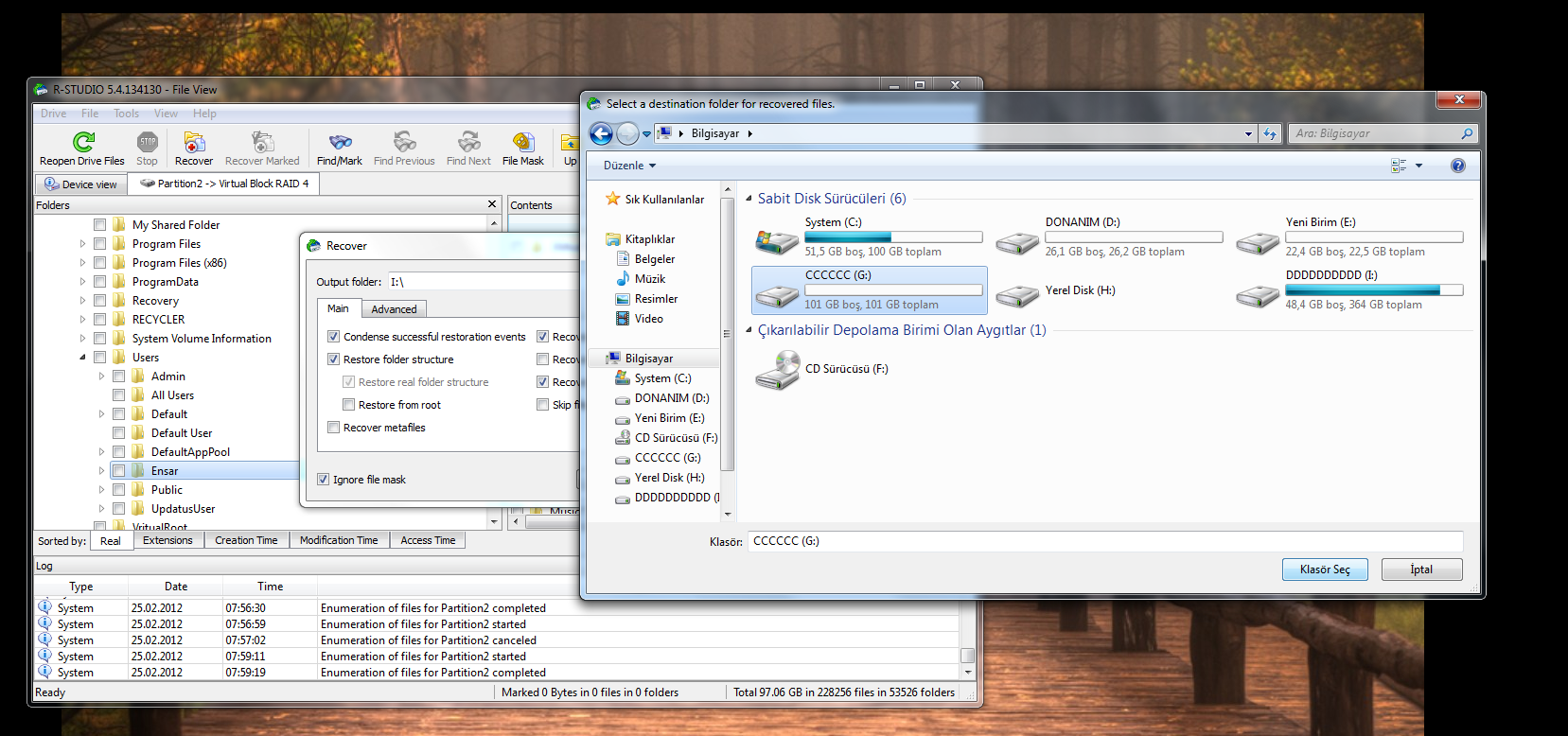Select DONANIM (D:) drive icon
The image size is (1568, 736).
pos(1017,242)
